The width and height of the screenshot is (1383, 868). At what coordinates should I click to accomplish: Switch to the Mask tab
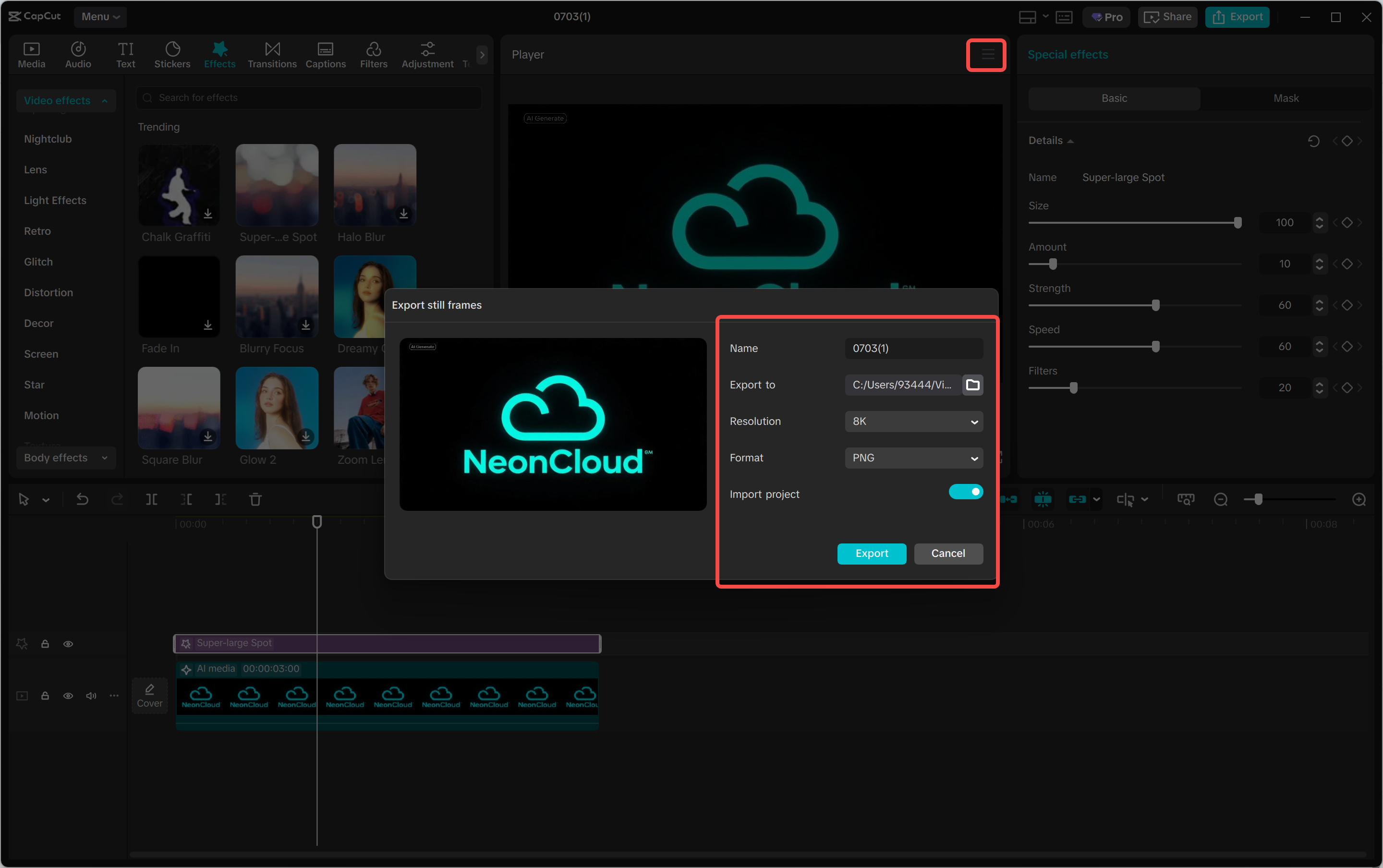(1286, 97)
